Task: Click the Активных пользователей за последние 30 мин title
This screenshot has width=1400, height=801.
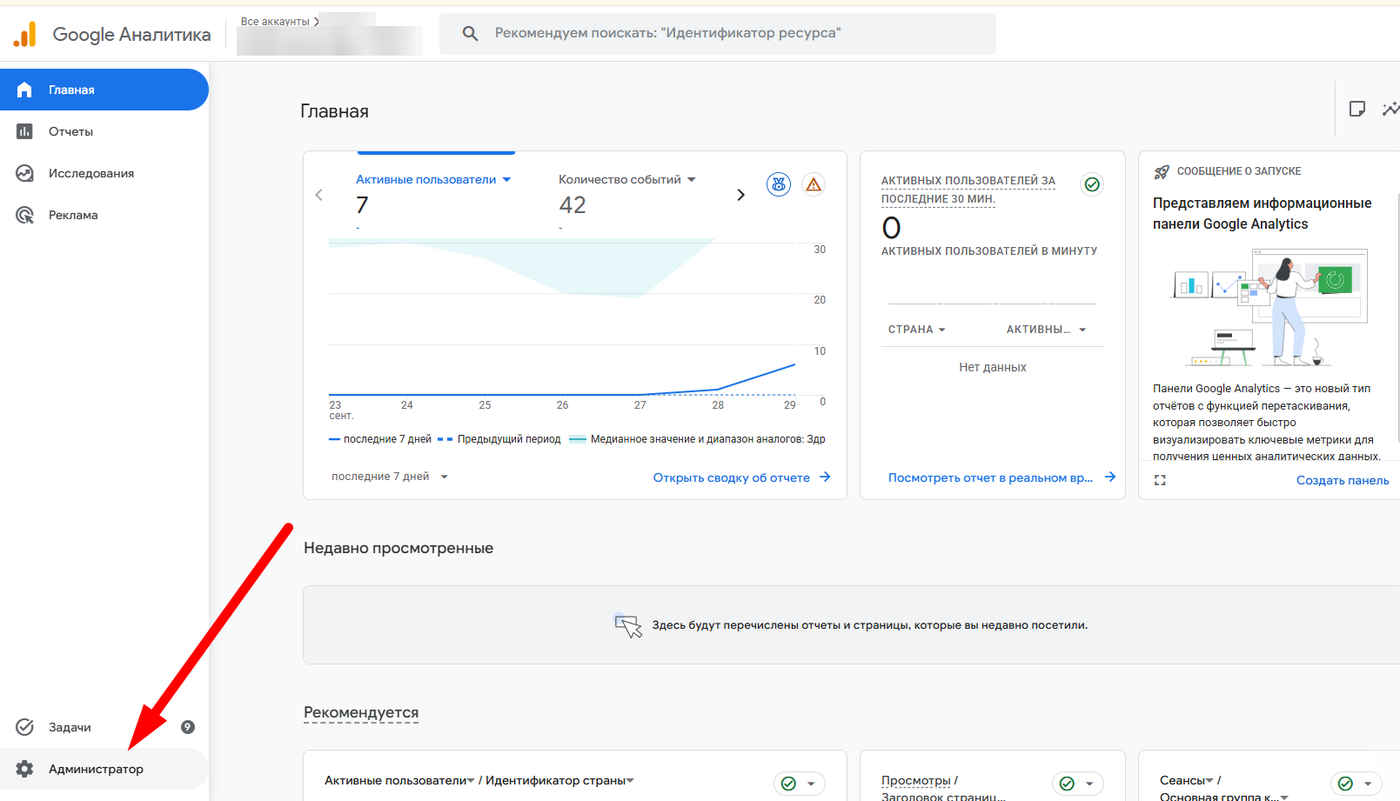Action: pyautogui.click(x=968, y=190)
